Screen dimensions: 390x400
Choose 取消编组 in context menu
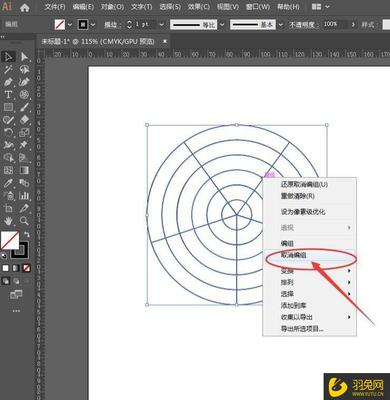point(310,255)
